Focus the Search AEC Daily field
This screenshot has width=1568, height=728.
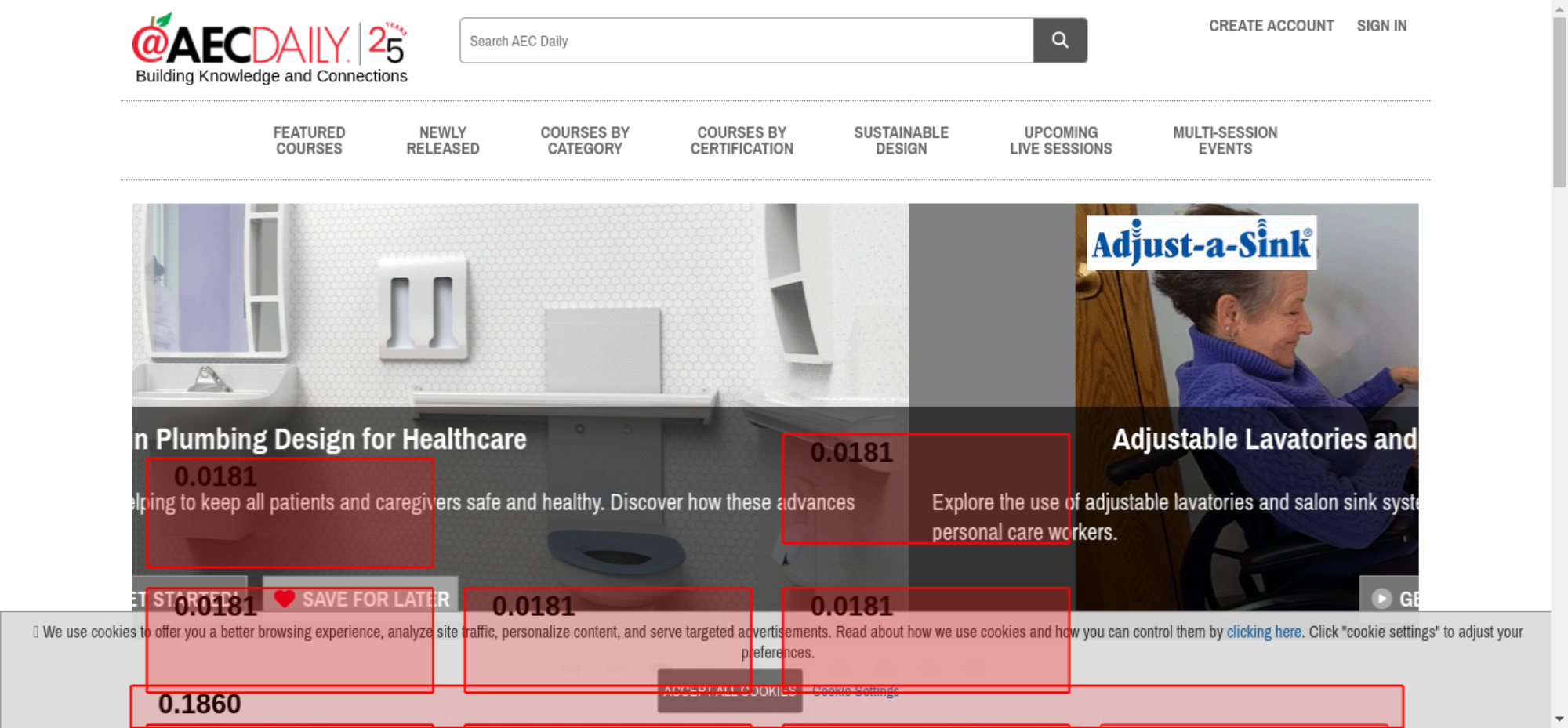(745, 41)
